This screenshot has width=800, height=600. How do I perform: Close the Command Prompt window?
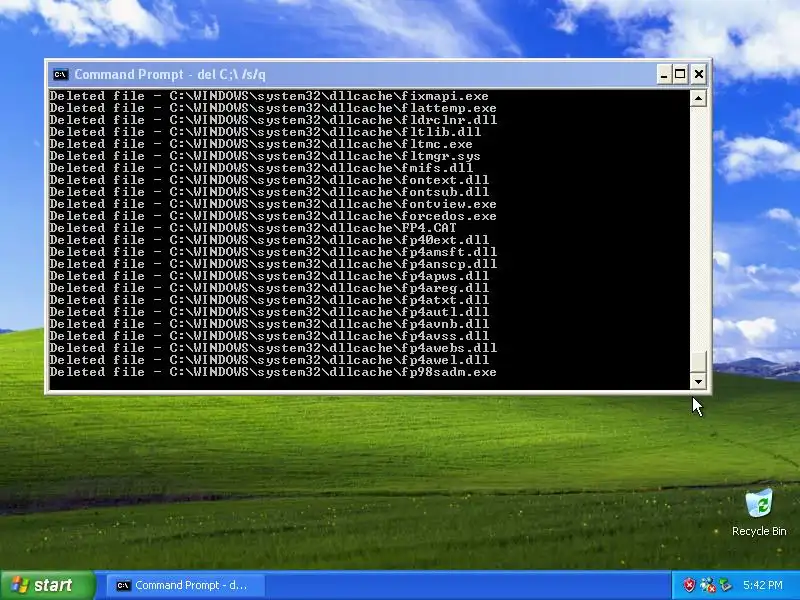[699, 74]
